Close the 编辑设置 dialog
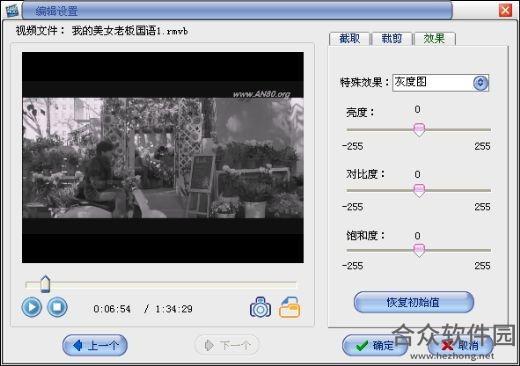520x366 pixels. pyautogui.click(x=505, y=10)
